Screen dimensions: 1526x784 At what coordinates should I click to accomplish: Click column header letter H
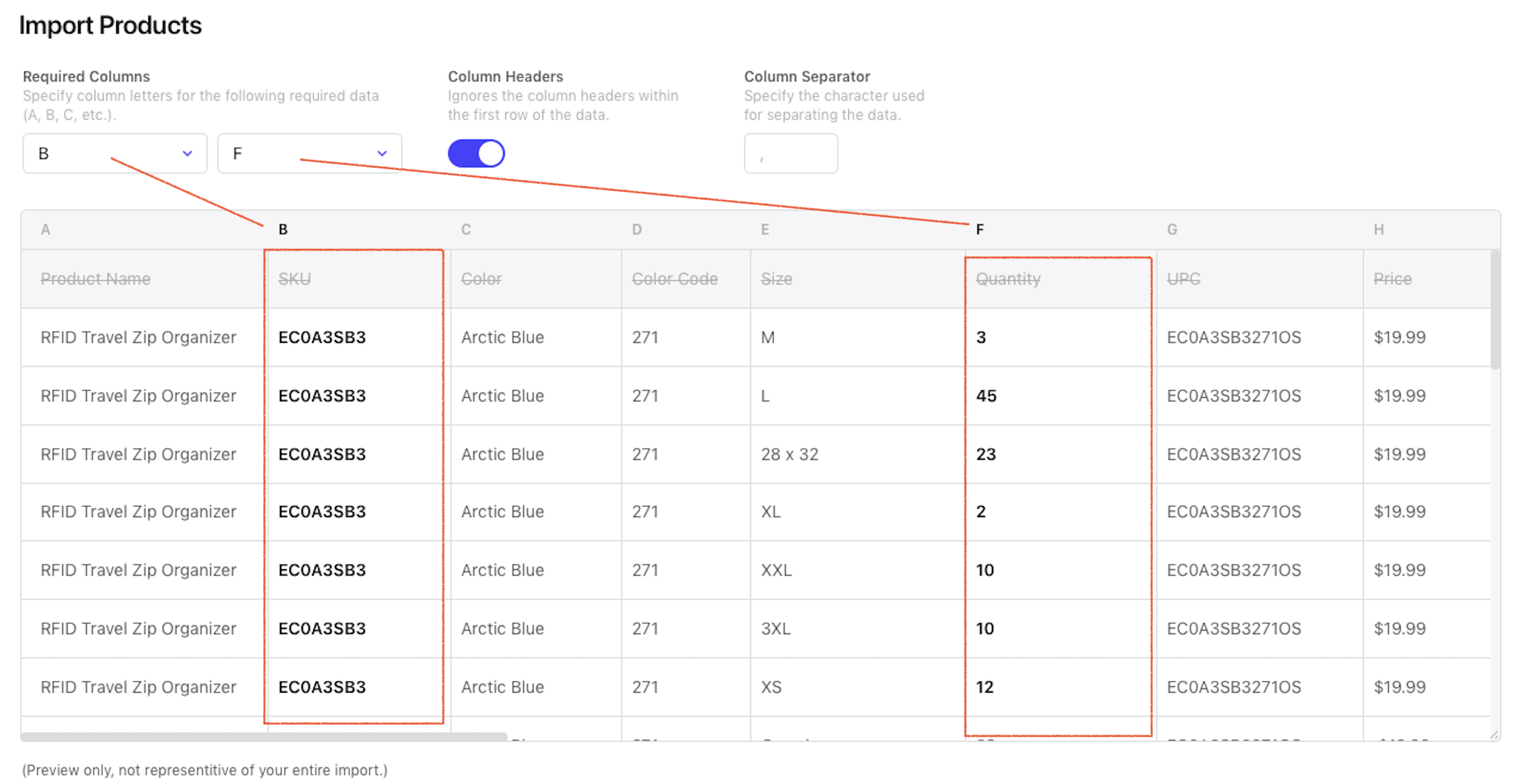[x=1379, y=230]
